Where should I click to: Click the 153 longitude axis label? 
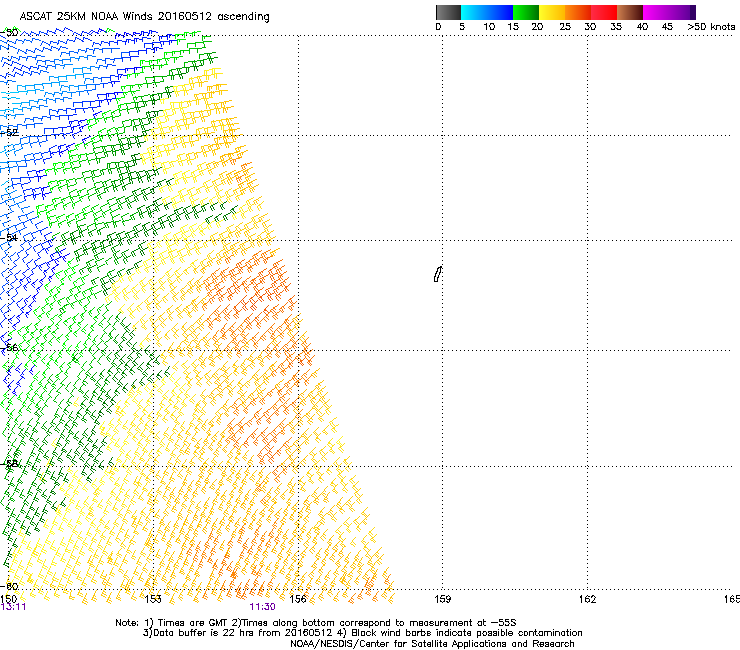click(x=153, y=599)
